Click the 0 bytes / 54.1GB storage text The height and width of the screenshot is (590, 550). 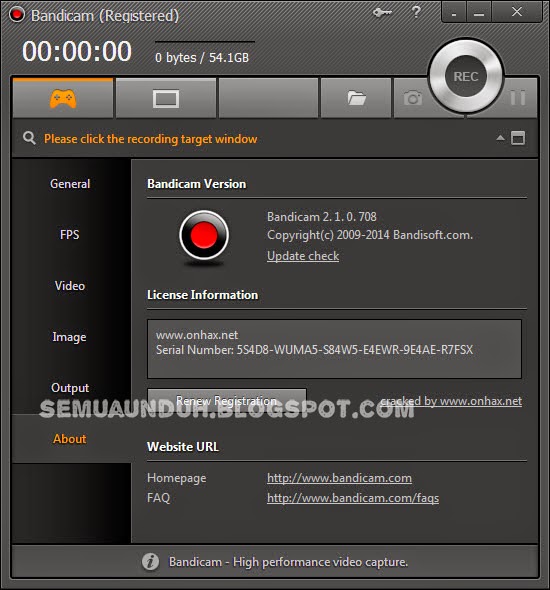coord(202,58)
